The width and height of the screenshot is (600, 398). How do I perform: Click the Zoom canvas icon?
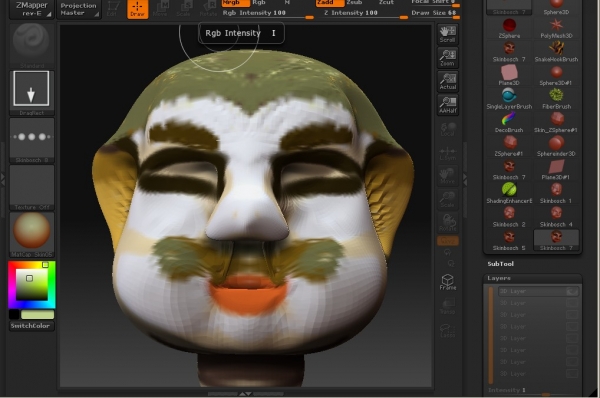click(447, 58)
